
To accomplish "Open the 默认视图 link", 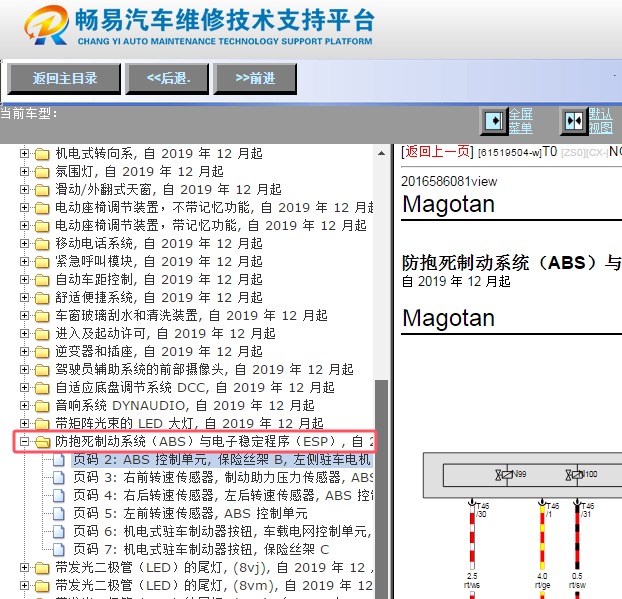I will [601, 121].
